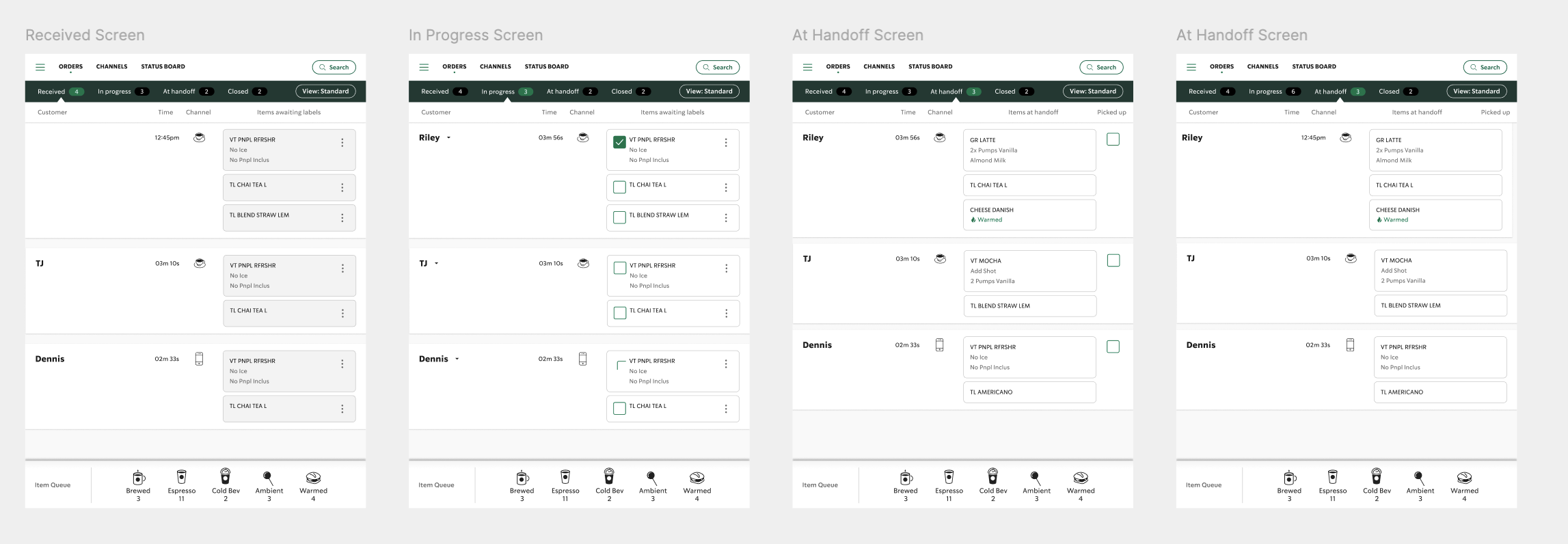The width and height of the screenshot is (1568, 544).
Task: Click Search button on first At Handoff Screen
Action: coord(1101,67)
